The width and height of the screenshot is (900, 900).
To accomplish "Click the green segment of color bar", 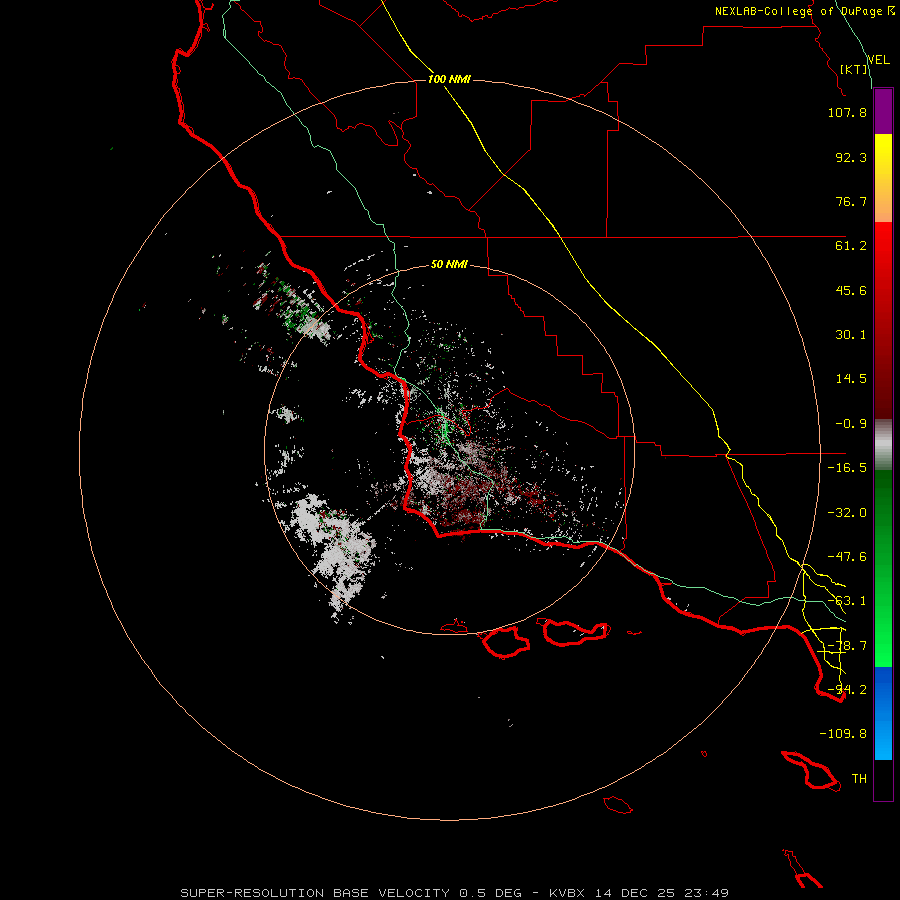I will [x=883, y=568].
